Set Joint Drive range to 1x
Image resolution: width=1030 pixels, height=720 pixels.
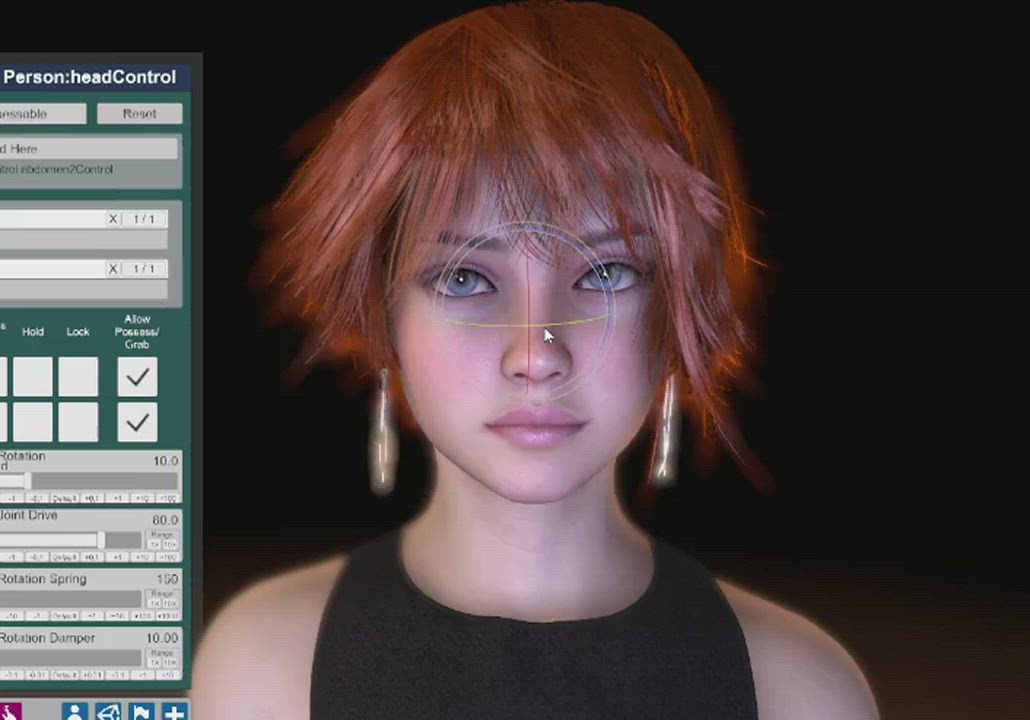click(x=154, y=545)
